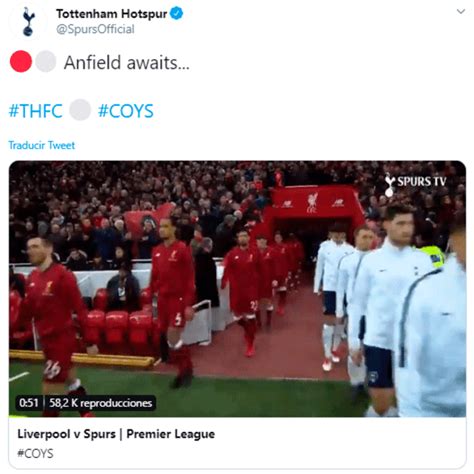Click the Anfield awaits tweet text
This screenshot has height=474, width=474.
pos(127,62)
